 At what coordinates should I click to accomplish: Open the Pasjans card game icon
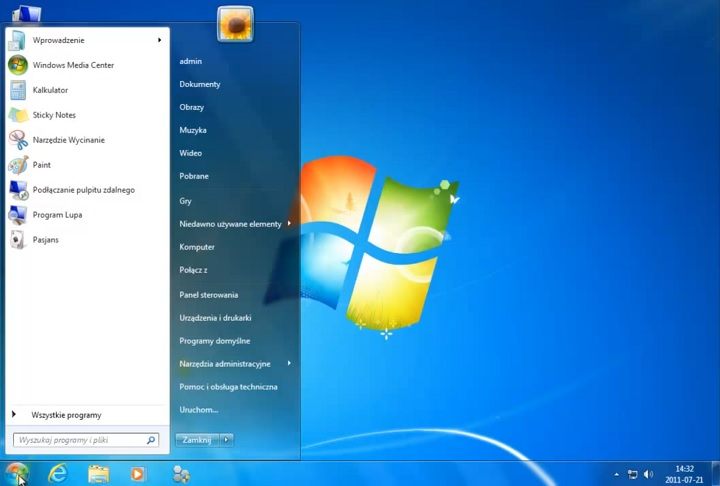[18, 239]
